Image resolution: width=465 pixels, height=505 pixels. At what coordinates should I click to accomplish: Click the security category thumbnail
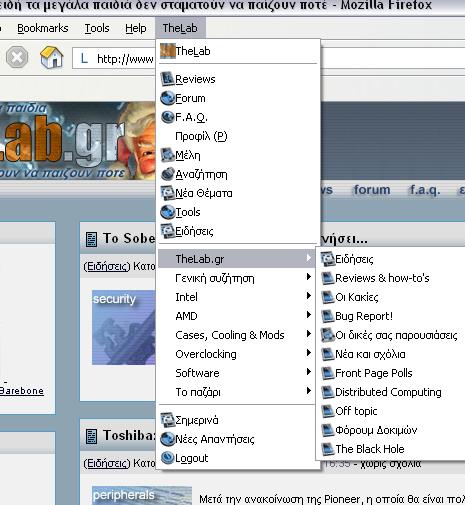click(124, 327)
